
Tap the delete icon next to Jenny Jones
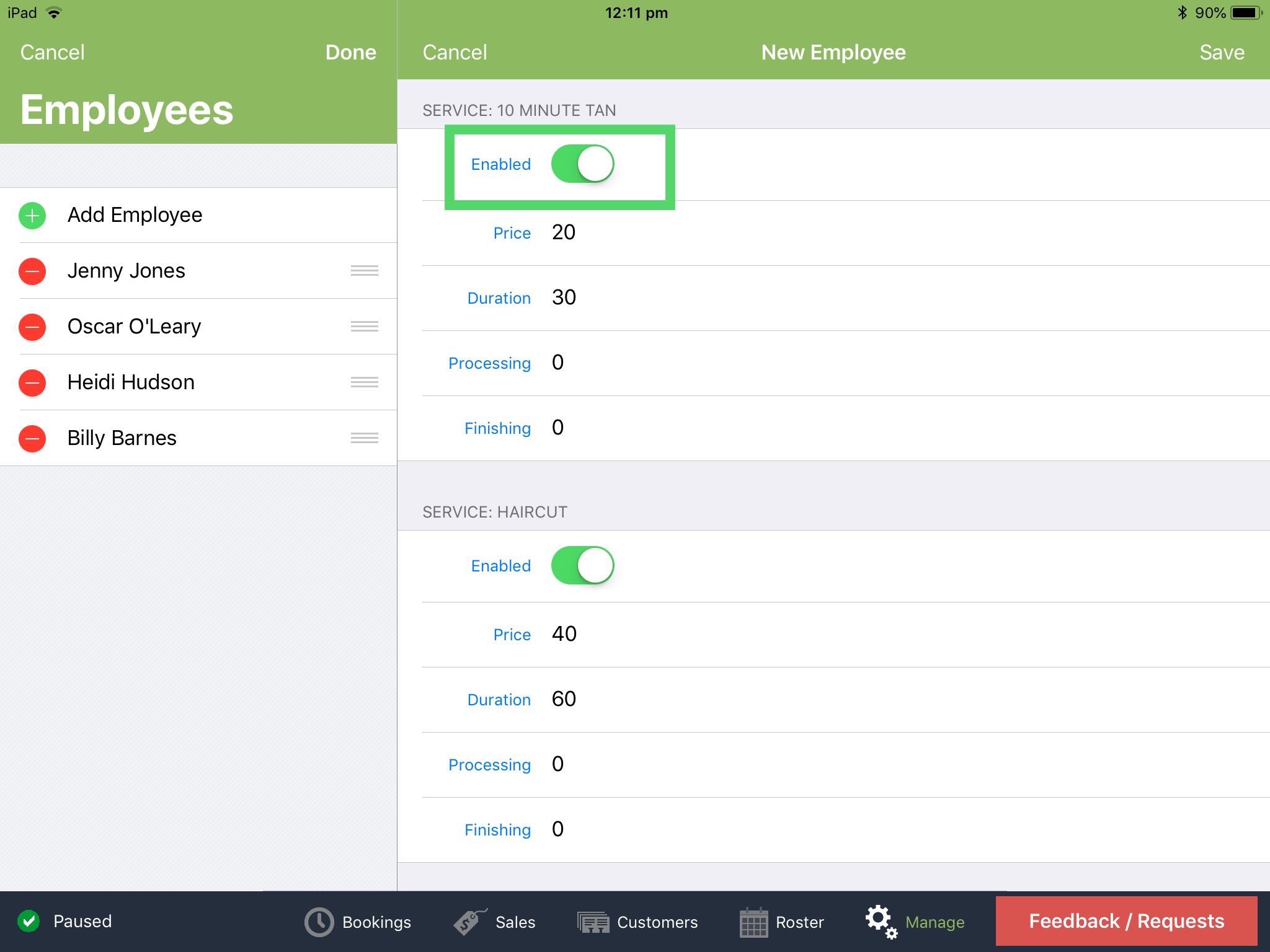32,271
